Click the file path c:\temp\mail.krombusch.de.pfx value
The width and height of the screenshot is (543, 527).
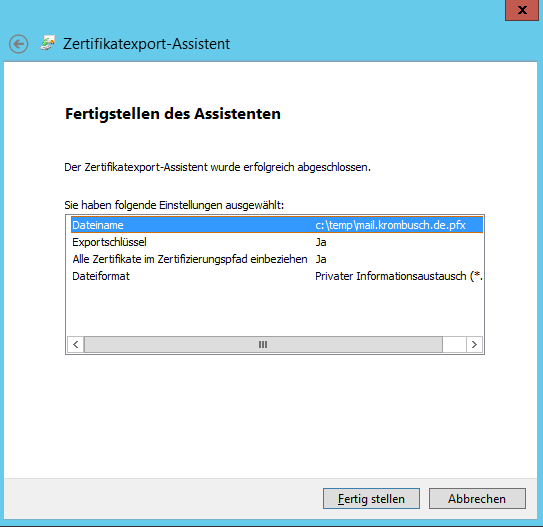[x=390, y=225]
